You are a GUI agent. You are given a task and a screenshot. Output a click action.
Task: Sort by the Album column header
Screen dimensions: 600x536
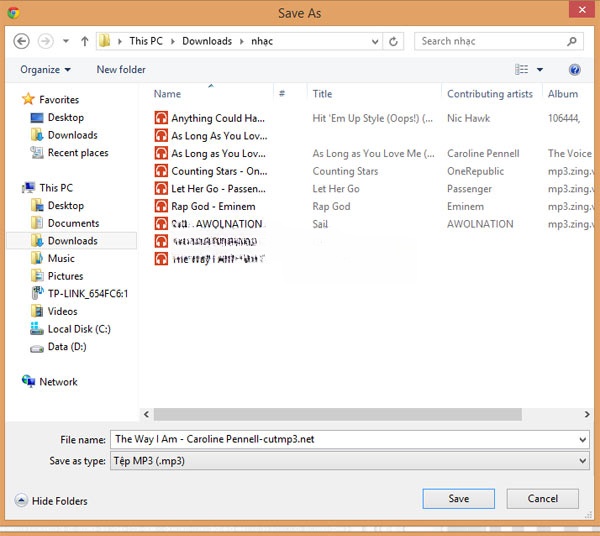point(563,94)
